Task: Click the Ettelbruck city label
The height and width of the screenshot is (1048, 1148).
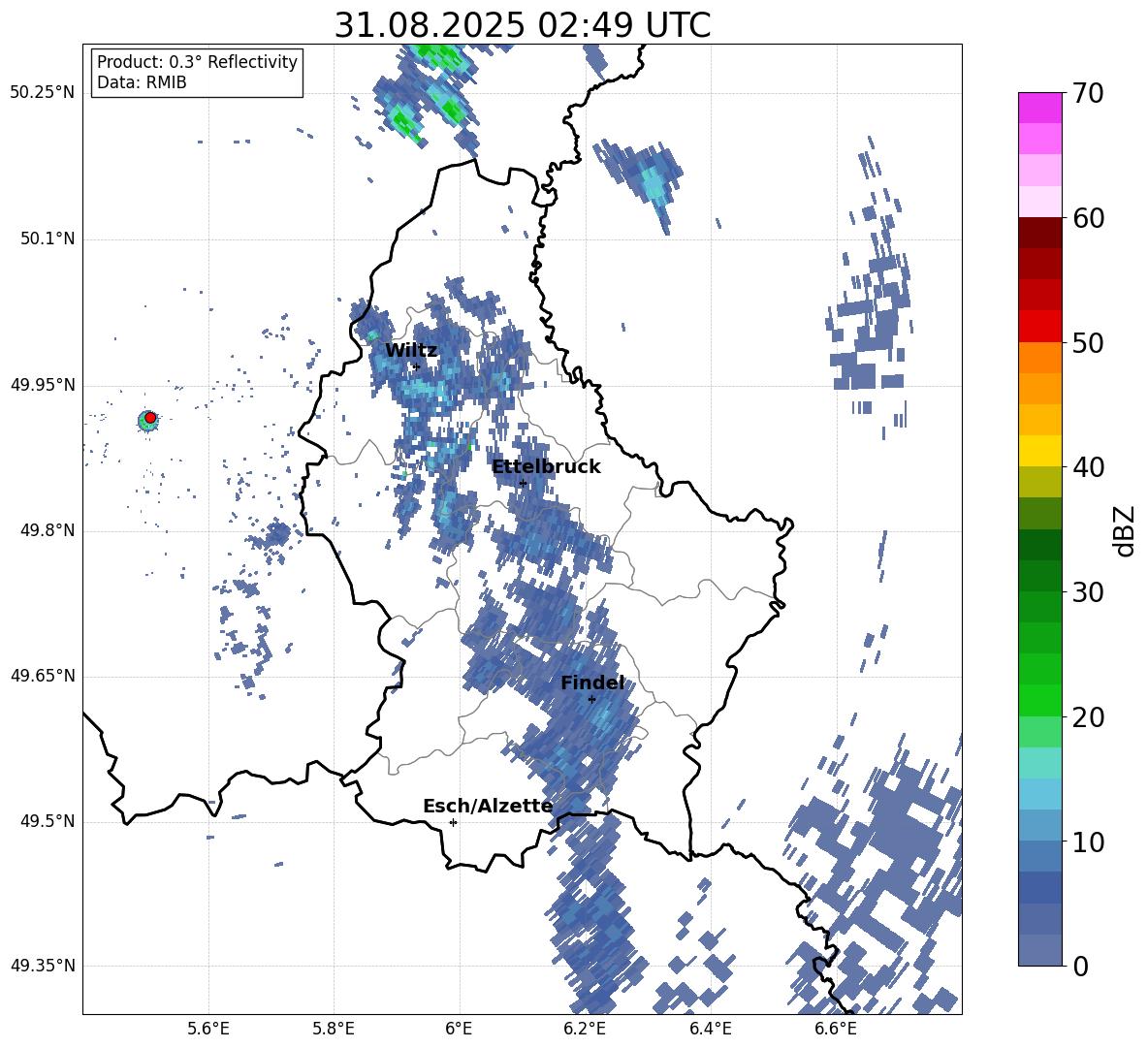Action: [x=546, y=466]
